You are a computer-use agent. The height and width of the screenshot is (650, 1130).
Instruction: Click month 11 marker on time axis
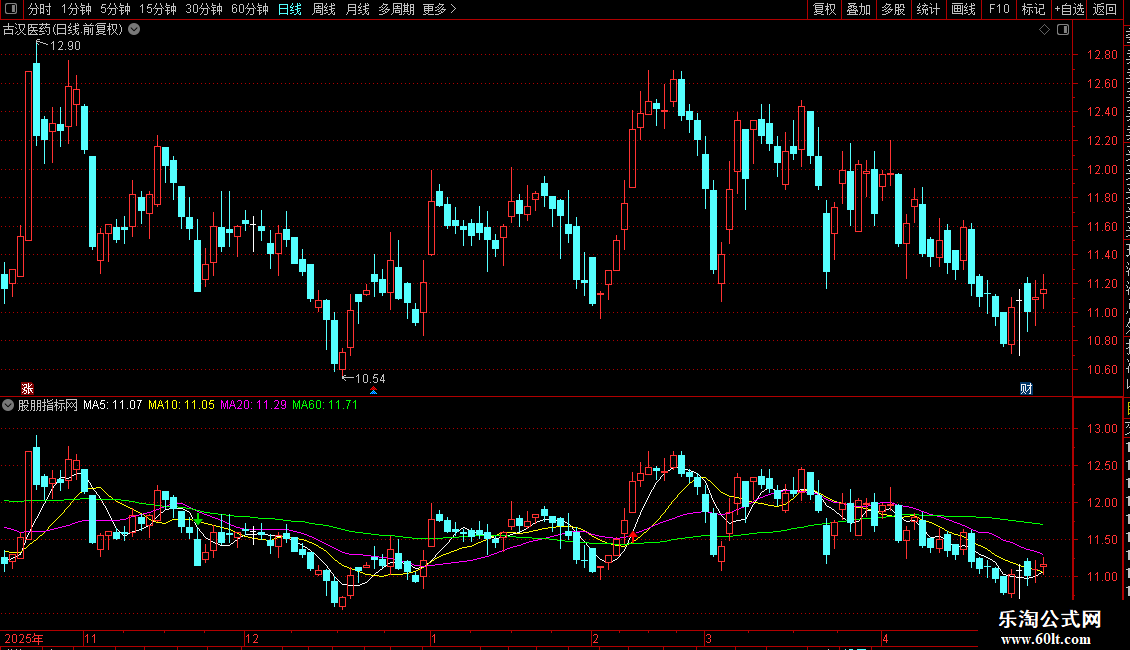point(90,638)
